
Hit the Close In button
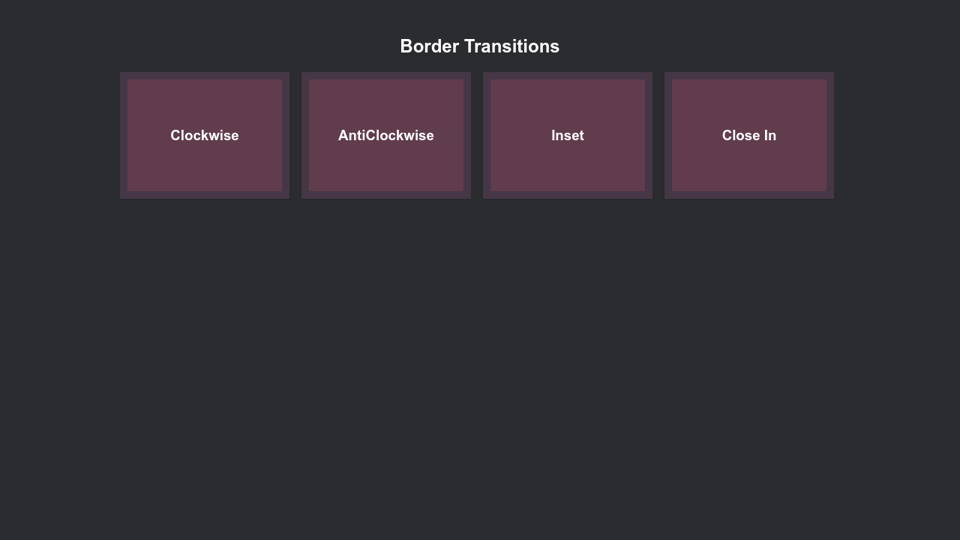tap(748, 135)
